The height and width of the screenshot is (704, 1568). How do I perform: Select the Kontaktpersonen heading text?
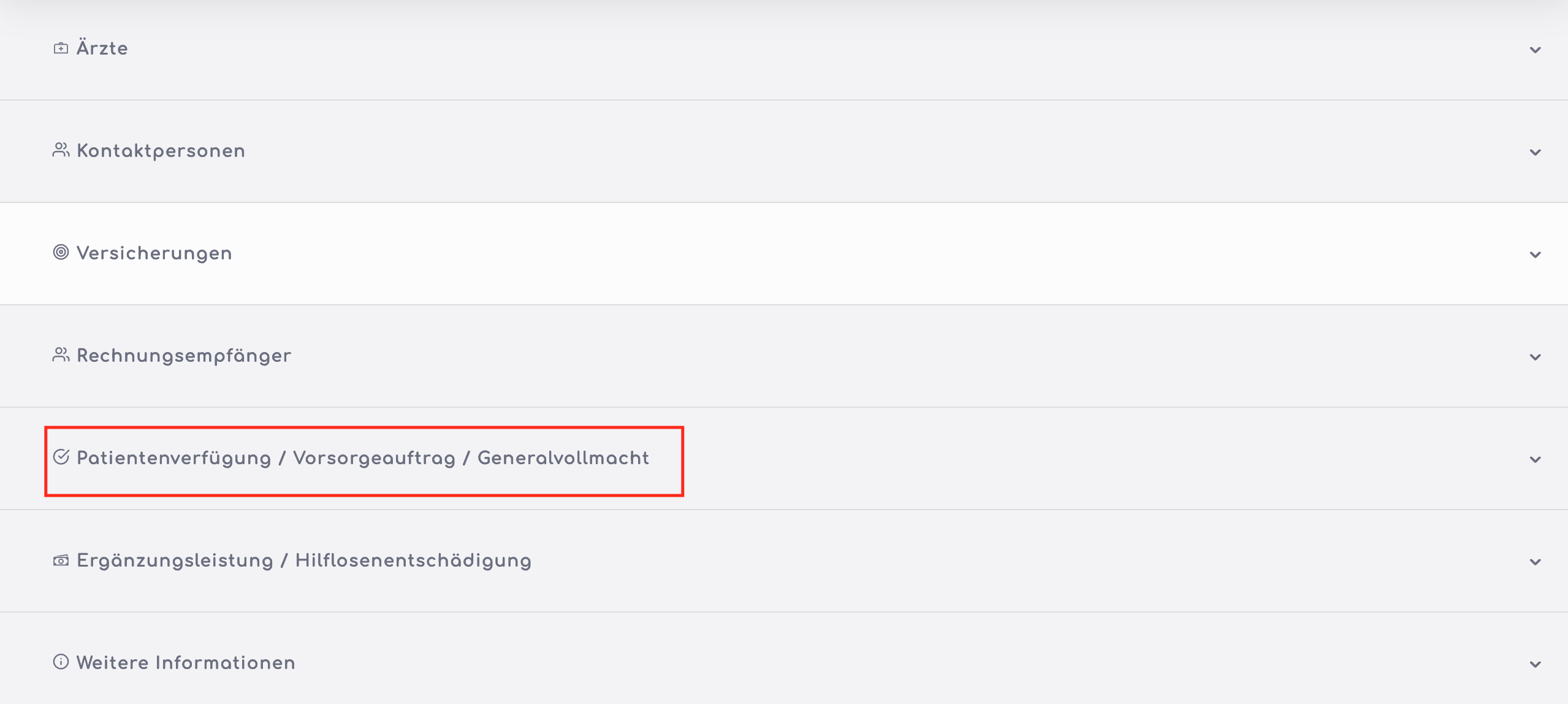[x=161, y=151]
